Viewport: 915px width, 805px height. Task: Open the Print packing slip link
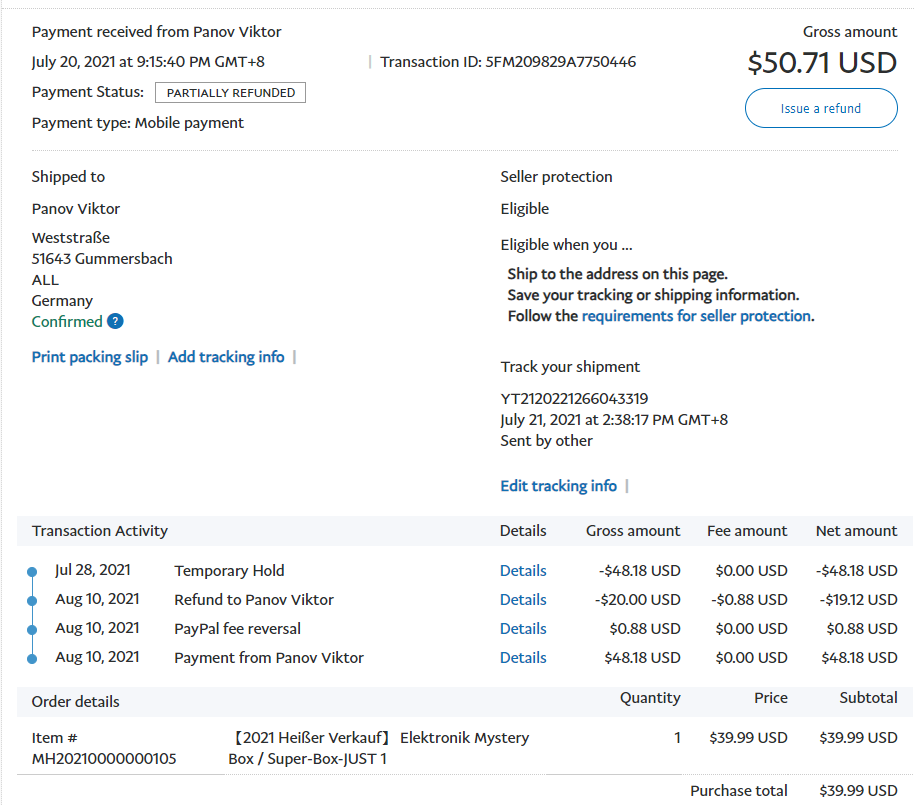click(x=90, y=357)
